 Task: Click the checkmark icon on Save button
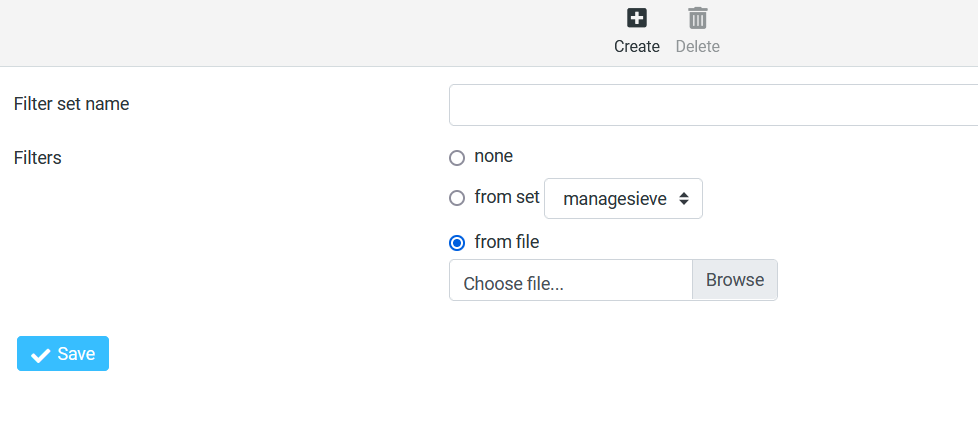point(41,355)
